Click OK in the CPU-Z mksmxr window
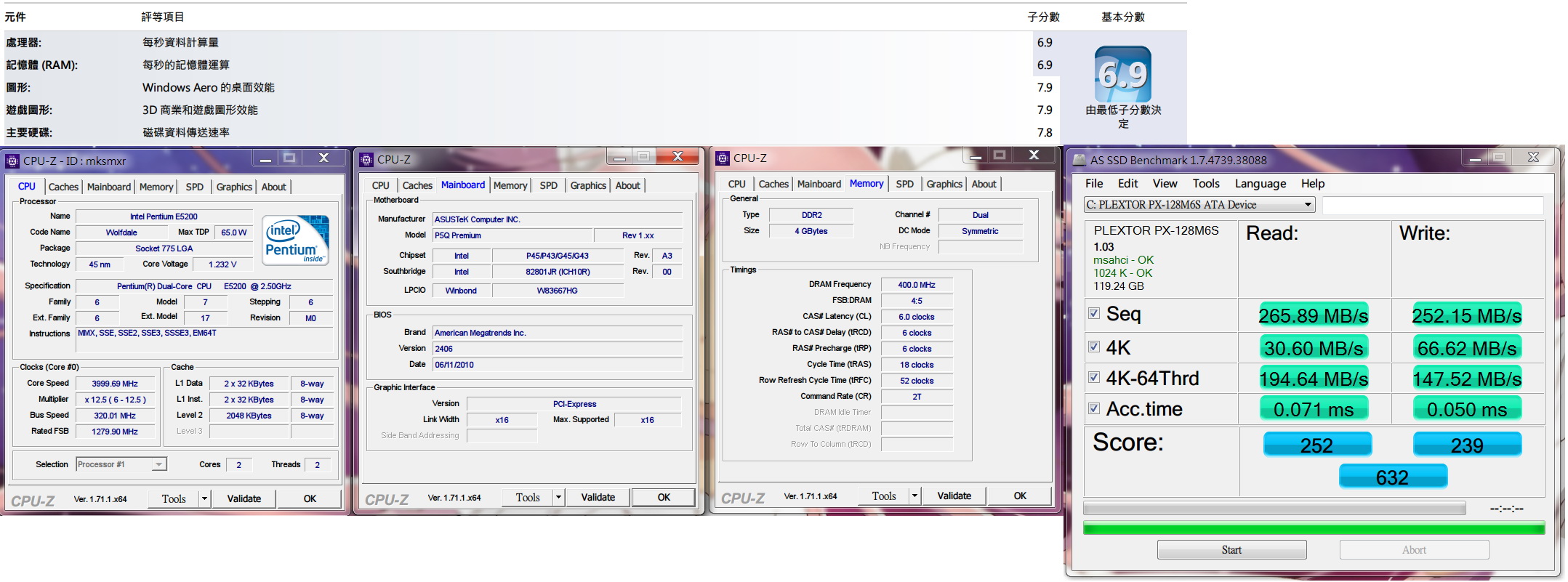1568x582 pixels. pos(310,498)
